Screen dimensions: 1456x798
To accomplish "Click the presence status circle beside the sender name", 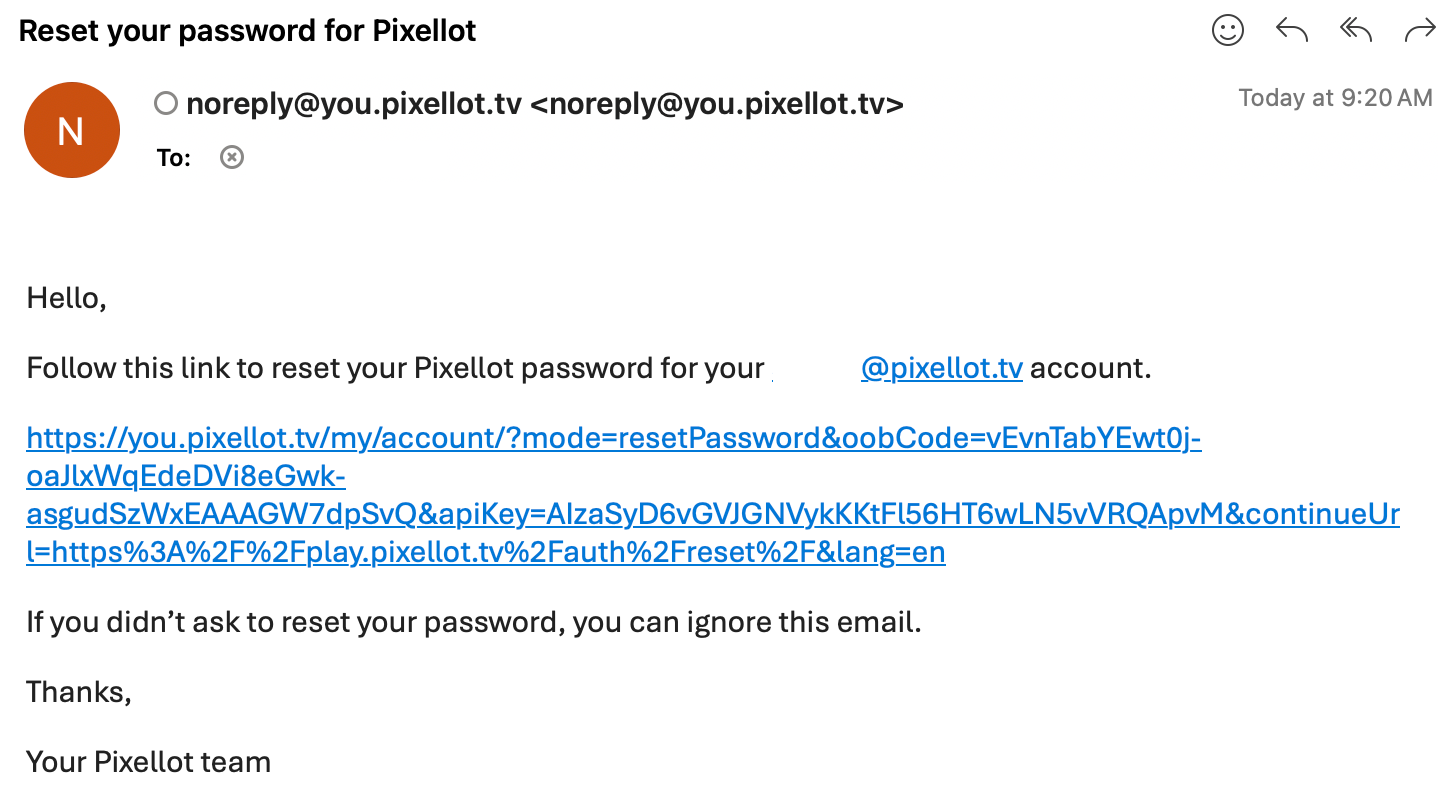I will (x=166, y=103).
